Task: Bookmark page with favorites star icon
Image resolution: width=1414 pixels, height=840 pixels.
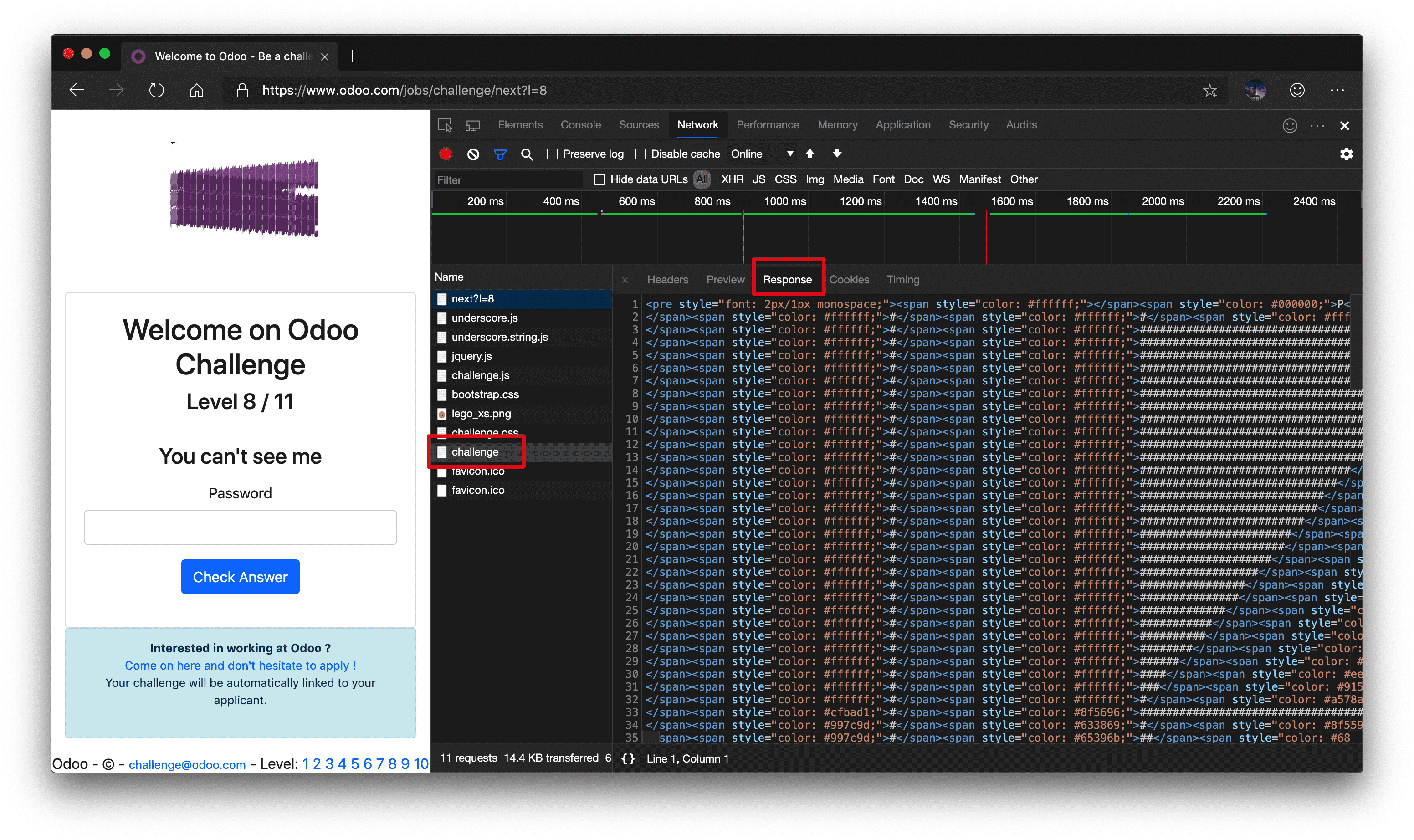Action: pyautogui.click(x=1209, y=91)
